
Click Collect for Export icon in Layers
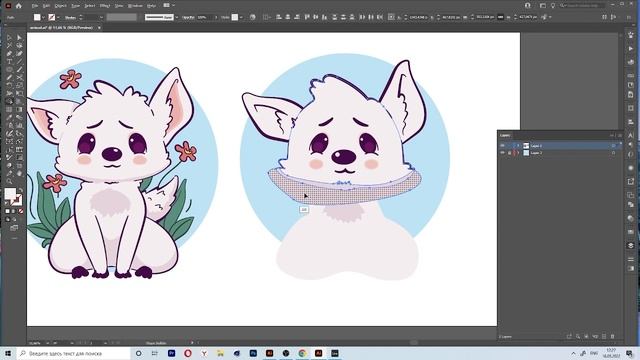[569, 336]
